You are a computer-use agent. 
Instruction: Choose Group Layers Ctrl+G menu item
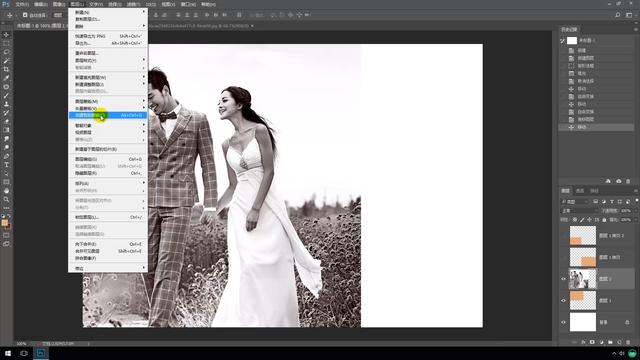pyautogui.click(x=108, y=159)
